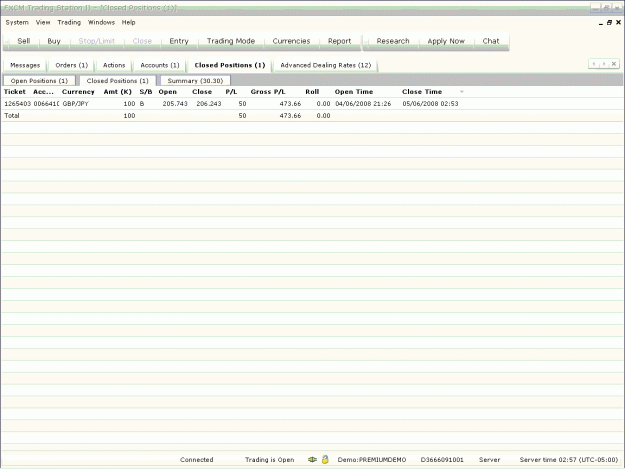Click the open price 205.743
The height and width of the screenshot is (469, 625).
175,104
